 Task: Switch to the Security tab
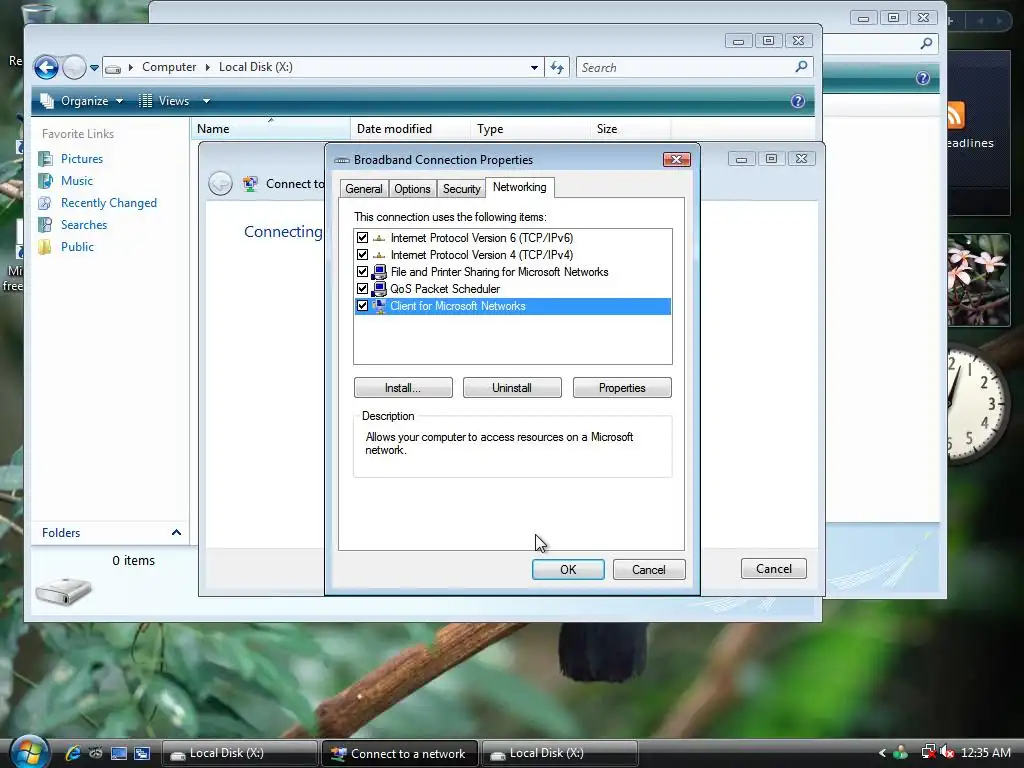click(x=461, y=189)
